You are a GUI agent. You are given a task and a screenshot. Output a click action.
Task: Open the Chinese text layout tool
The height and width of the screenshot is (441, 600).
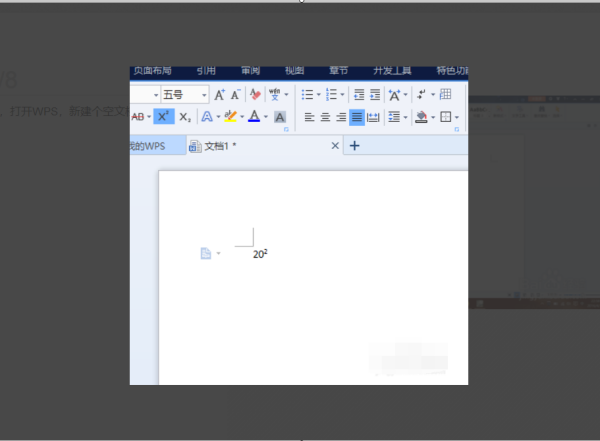[395, 95]
